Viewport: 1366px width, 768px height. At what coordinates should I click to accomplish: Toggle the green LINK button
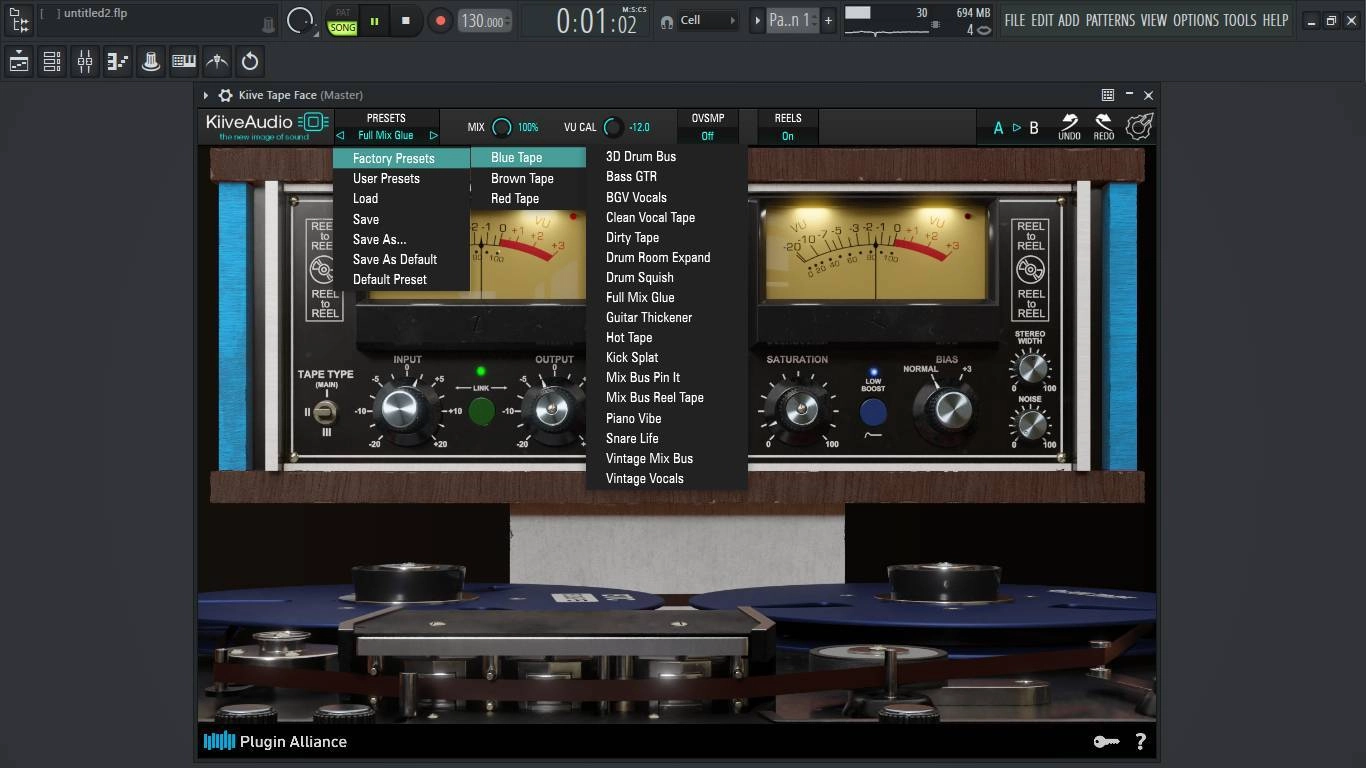(x=481, y=410)
